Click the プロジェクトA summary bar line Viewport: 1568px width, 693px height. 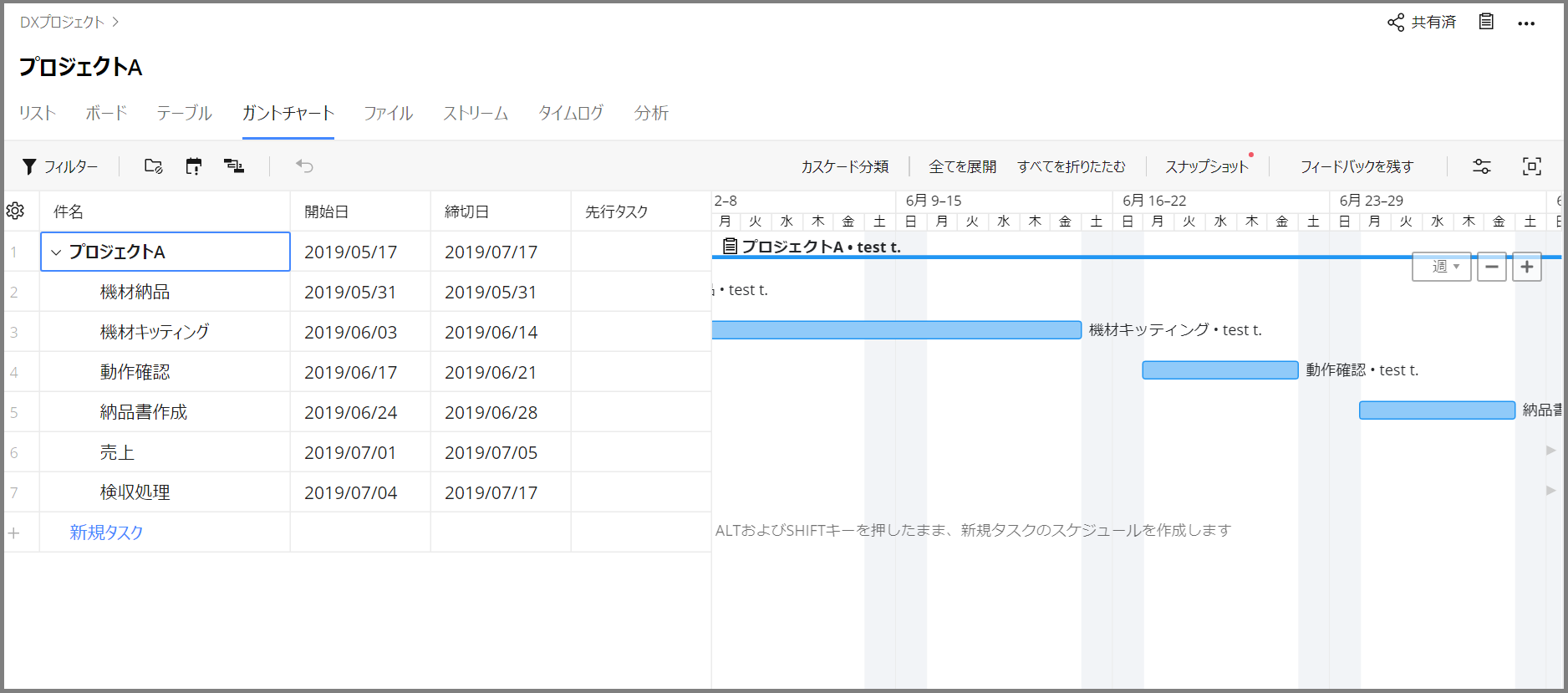[x=1136, y=257]
